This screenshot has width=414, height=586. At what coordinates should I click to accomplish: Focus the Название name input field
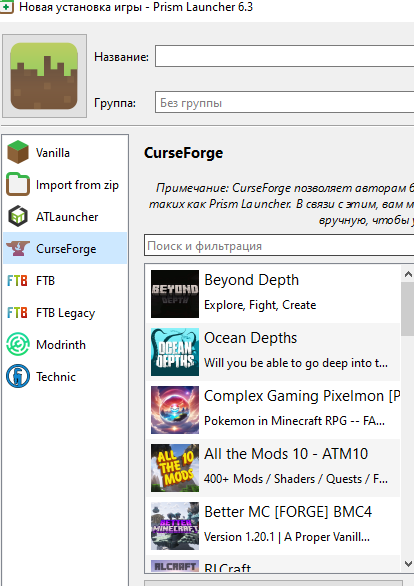point(285,56)
